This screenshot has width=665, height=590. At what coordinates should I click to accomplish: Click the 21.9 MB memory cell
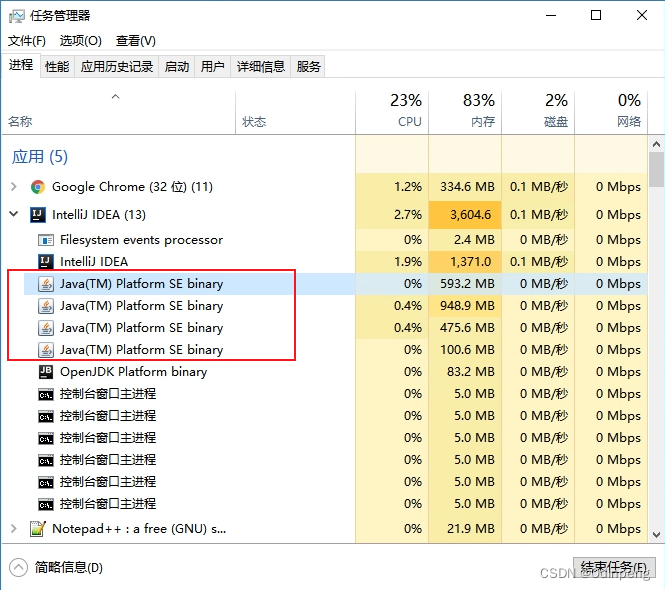tap(465, 529)
